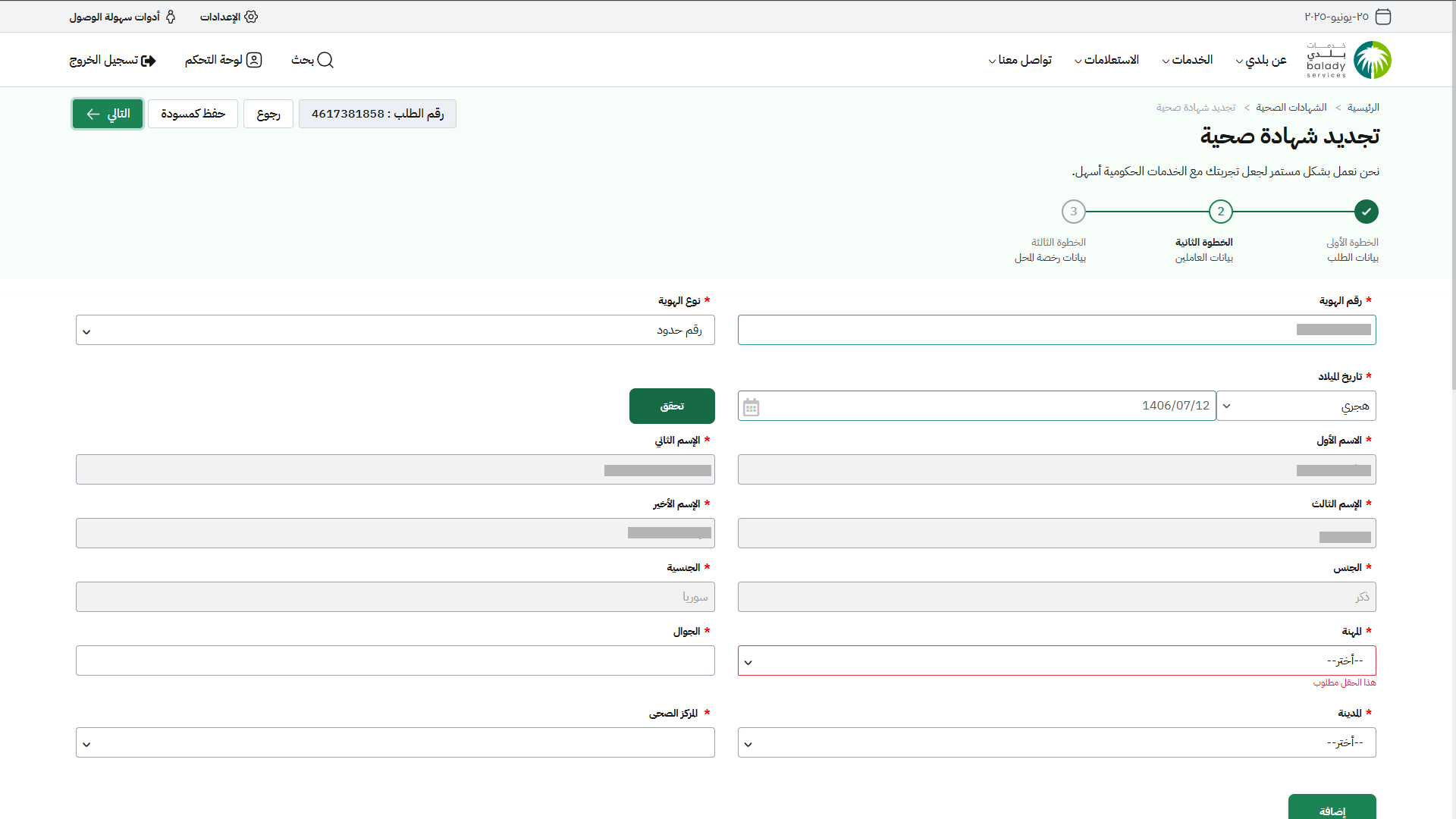This screenshot has width=1456, height=819.
Task: Click the الشهادات الصحية breadcrumb link
Action: 1291,108
